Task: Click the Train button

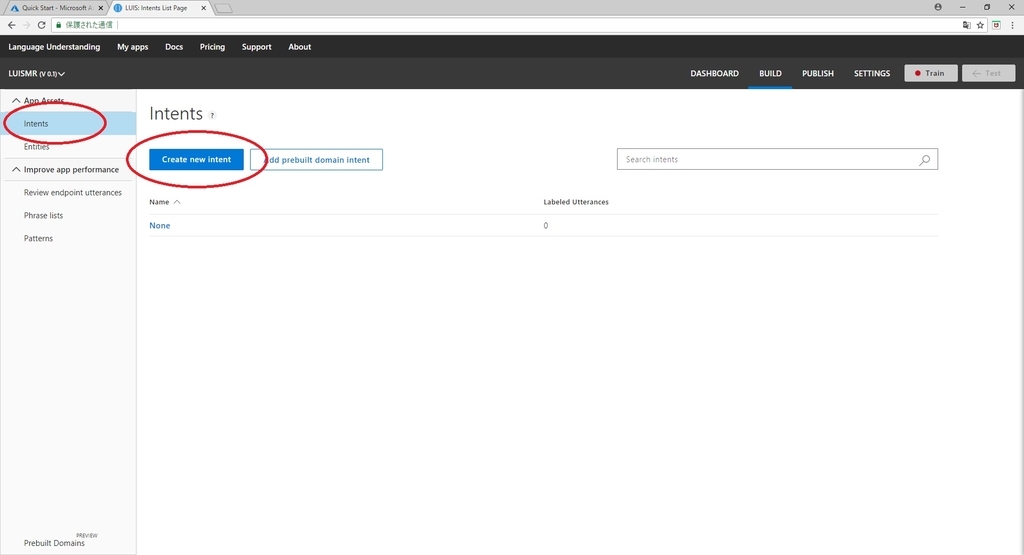Action: [931, 73]
